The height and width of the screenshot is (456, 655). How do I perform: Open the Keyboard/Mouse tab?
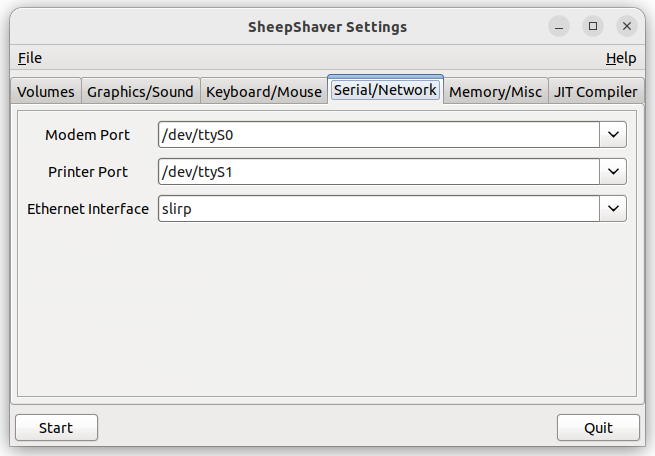(x=264, y=91)
